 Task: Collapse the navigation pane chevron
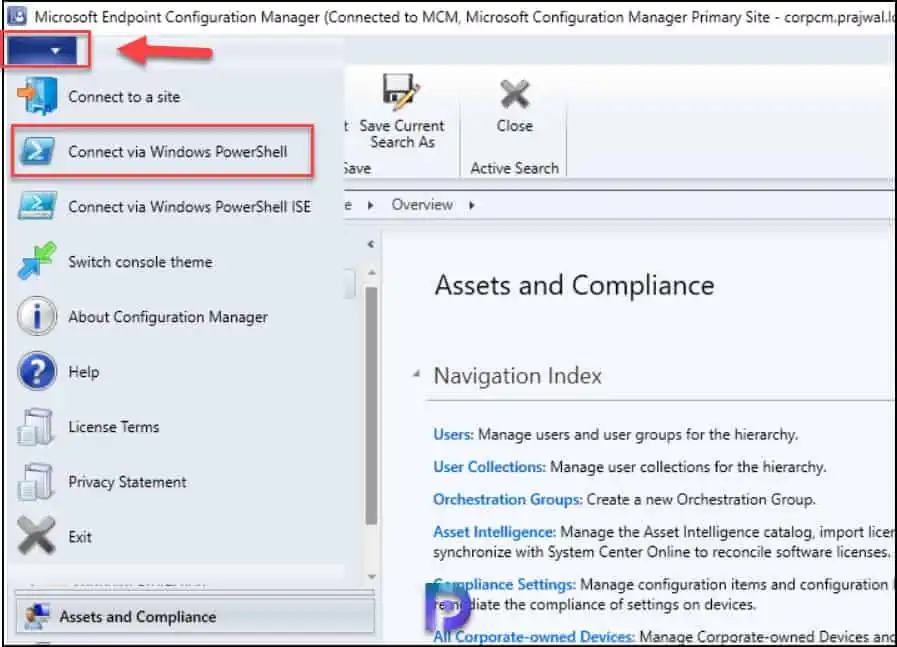(371, 244)
